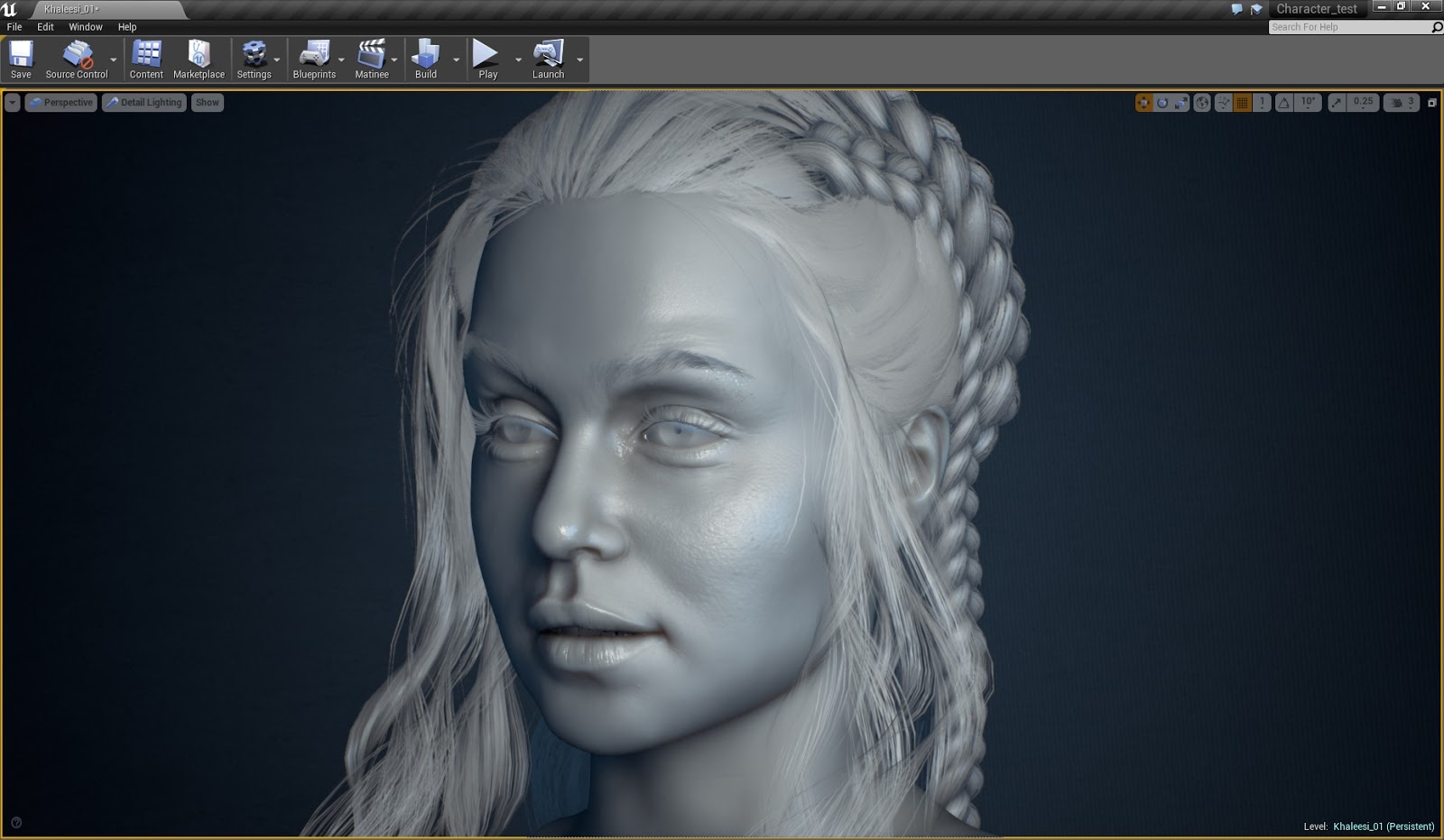Expand the Blueprints dropdown arrow
The width and height of the screenshot is (1444, 840).
click(341, 60)
